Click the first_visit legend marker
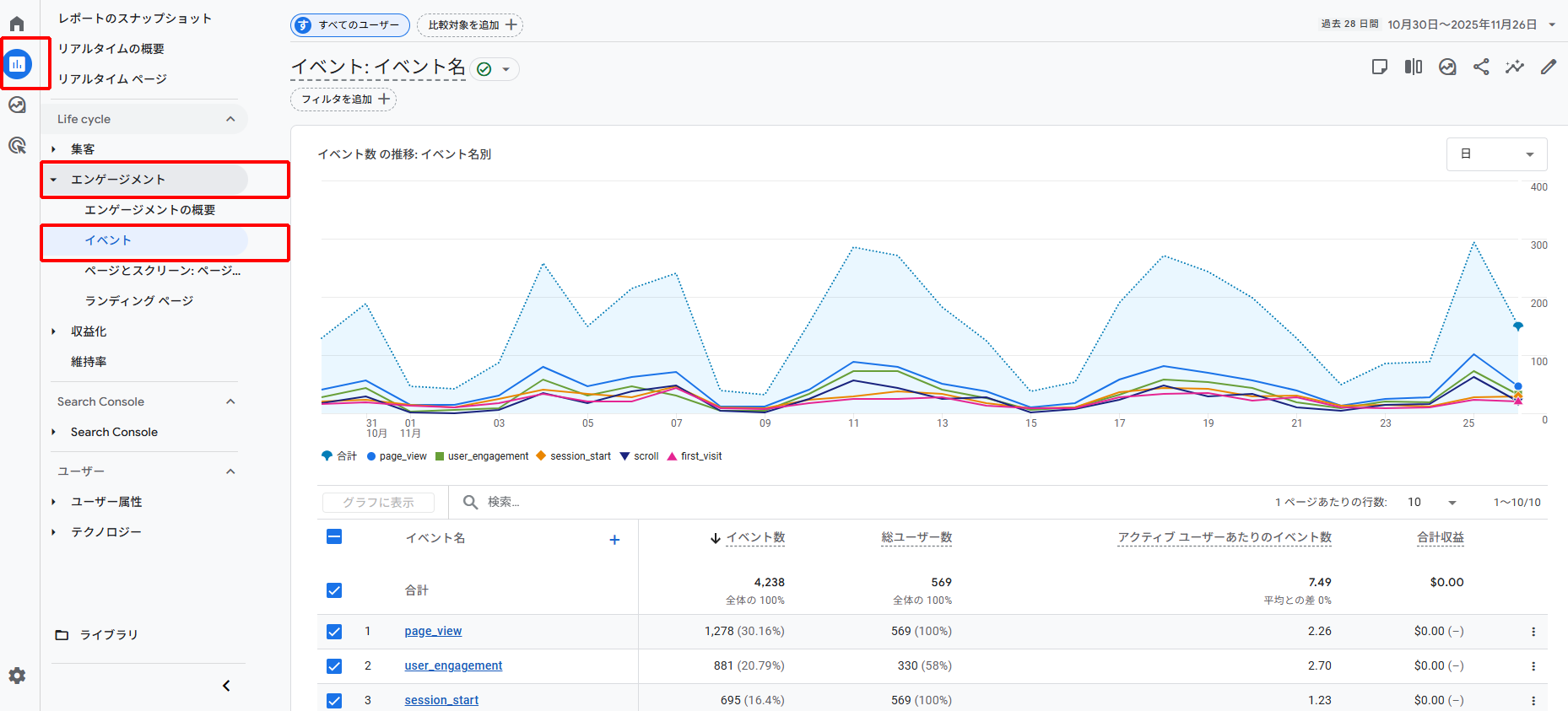 (x=673, y=456)
